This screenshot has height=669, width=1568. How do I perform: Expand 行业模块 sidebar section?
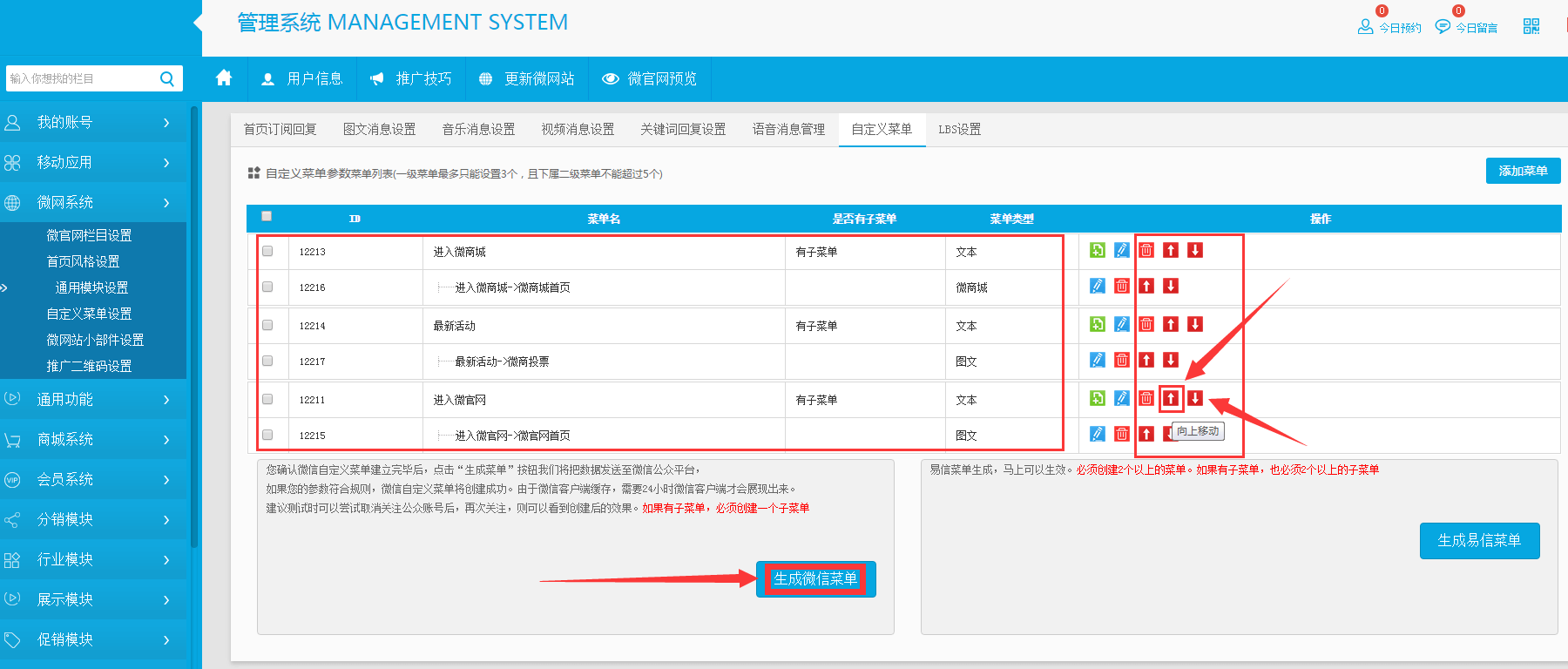click(93, 560)
